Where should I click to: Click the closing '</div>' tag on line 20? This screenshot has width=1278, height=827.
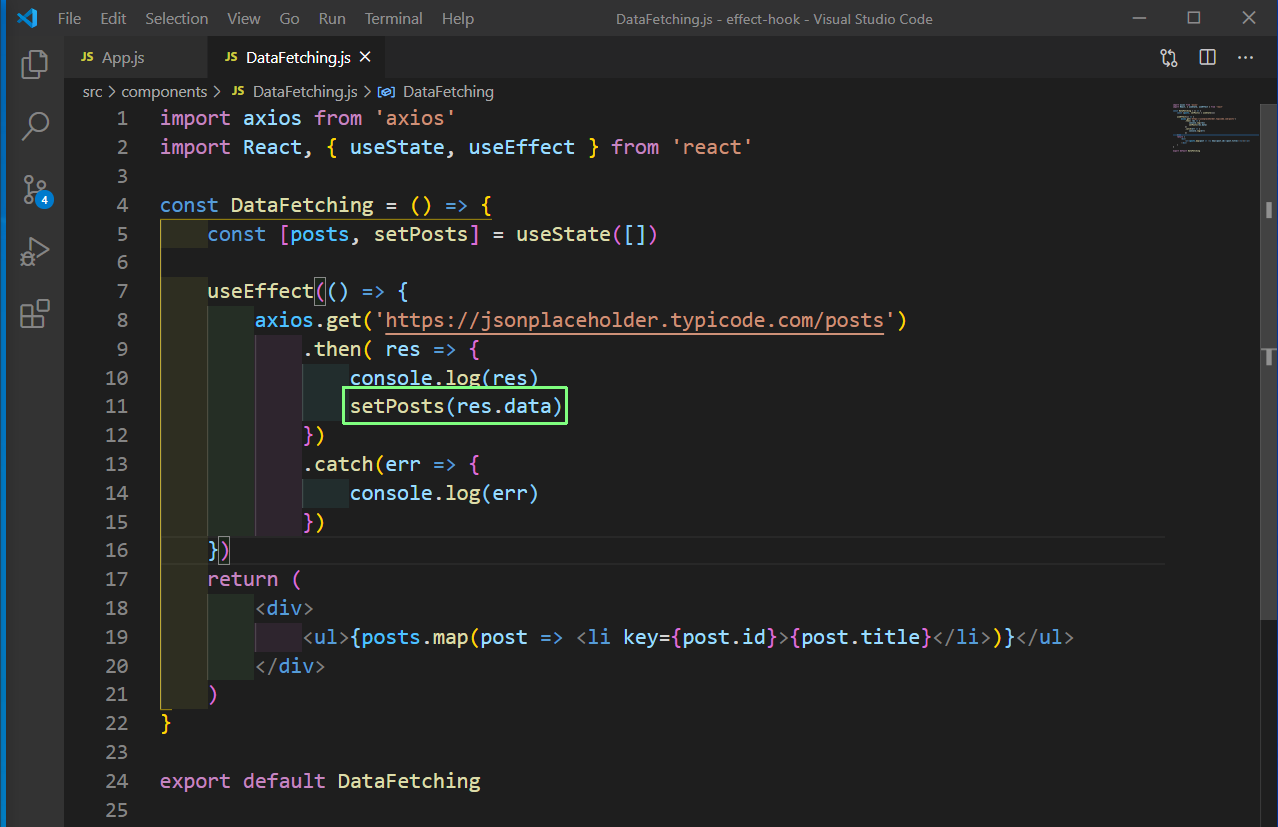(x=290, y=666)
